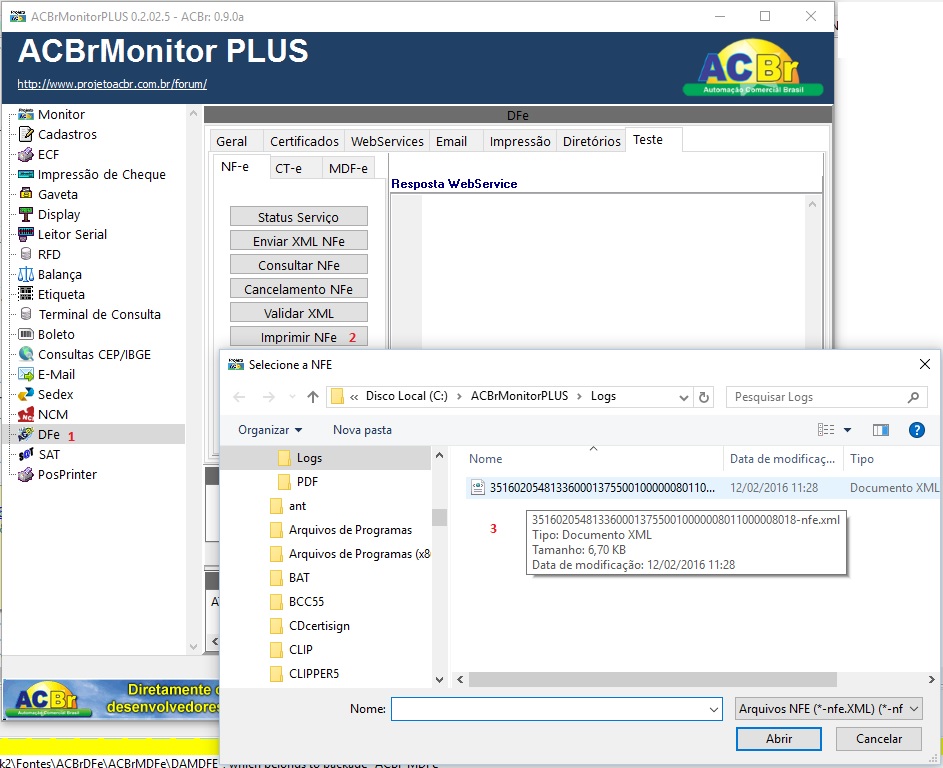943x768 pixels.
Task: Select the Etiqueta barcode icon
Action: (x=26, y=294)
